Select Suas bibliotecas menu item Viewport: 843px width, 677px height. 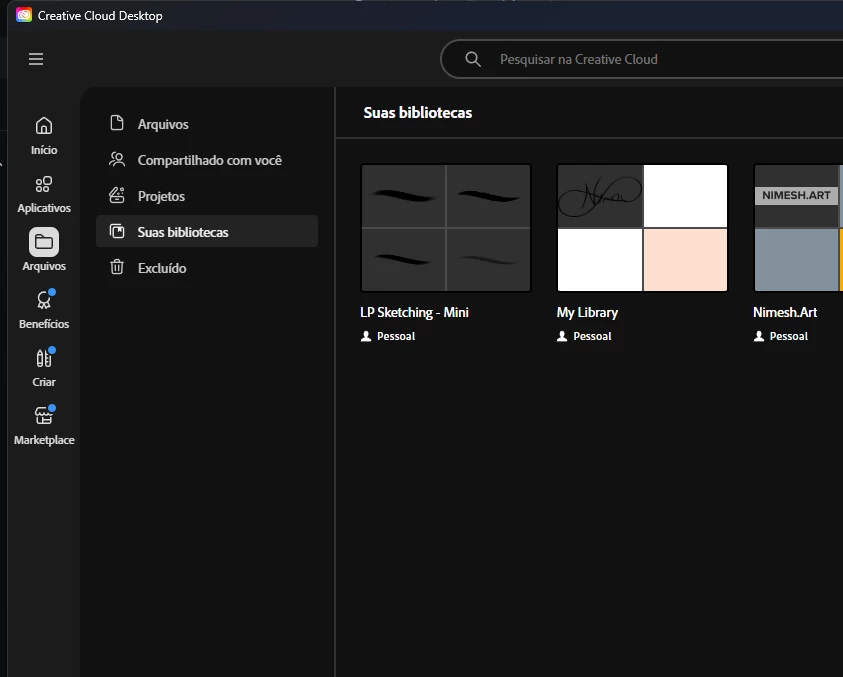(x=207, y=231)
